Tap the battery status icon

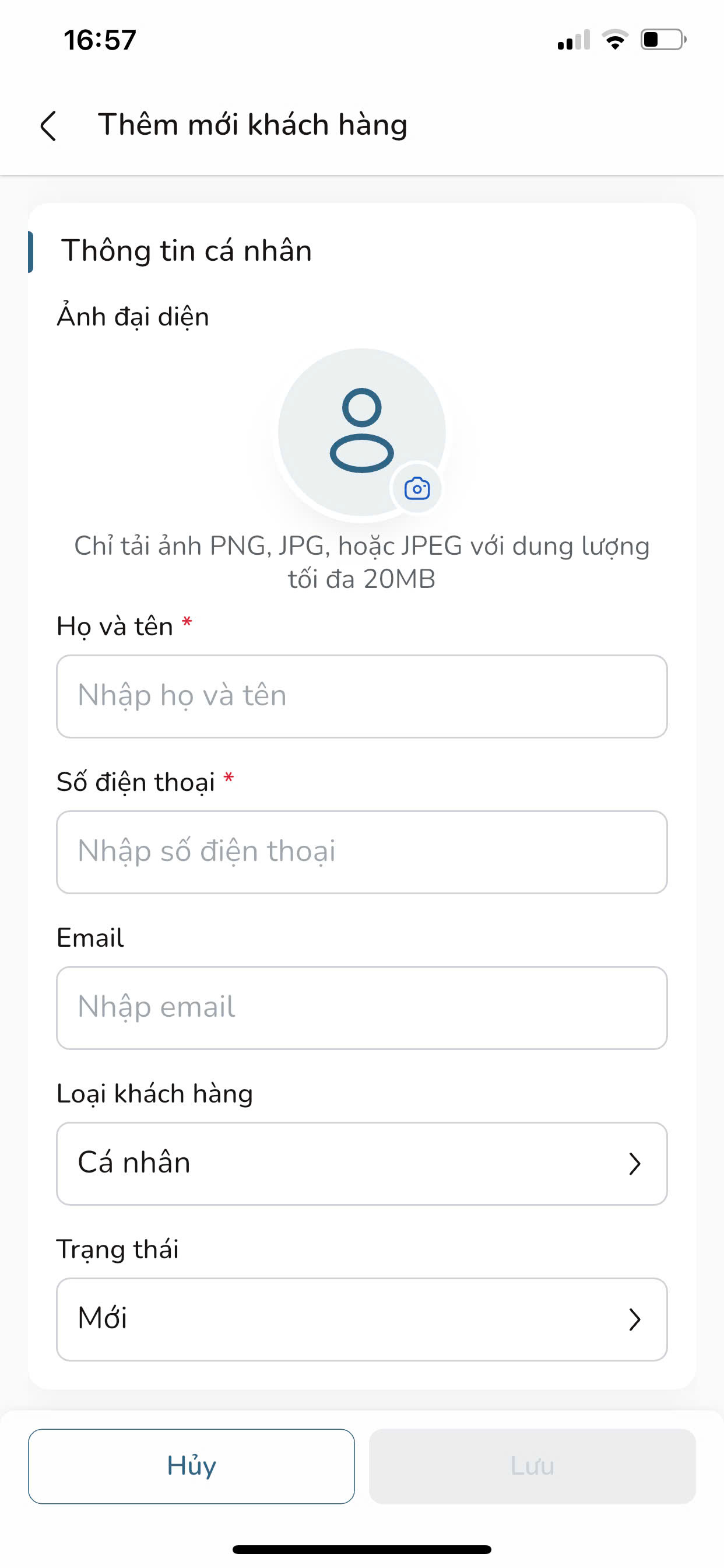pos(663,40)
